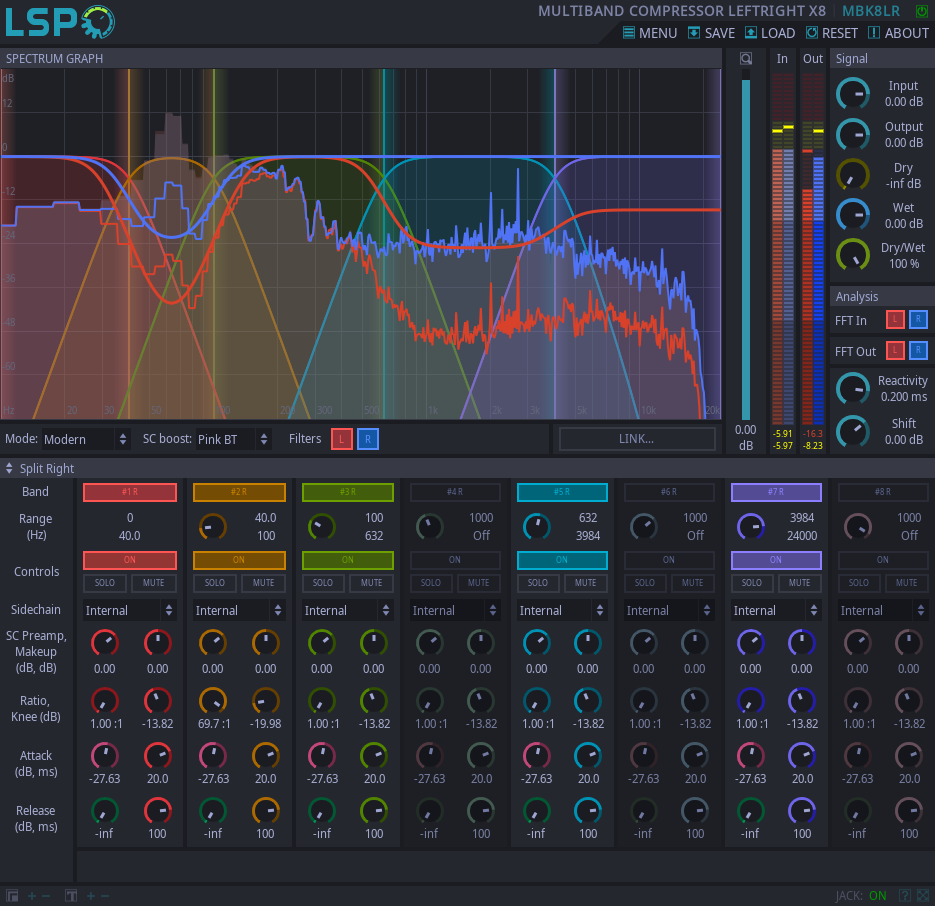The height and width of the screenshot is (906, 935).
Task: Click band #2 R ratio knob reading 69.7 :1
Action: (213, 701)
